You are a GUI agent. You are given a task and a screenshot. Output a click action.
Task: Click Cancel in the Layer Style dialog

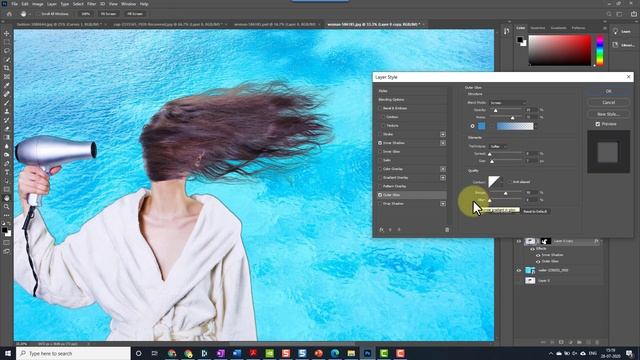[609, 102]
